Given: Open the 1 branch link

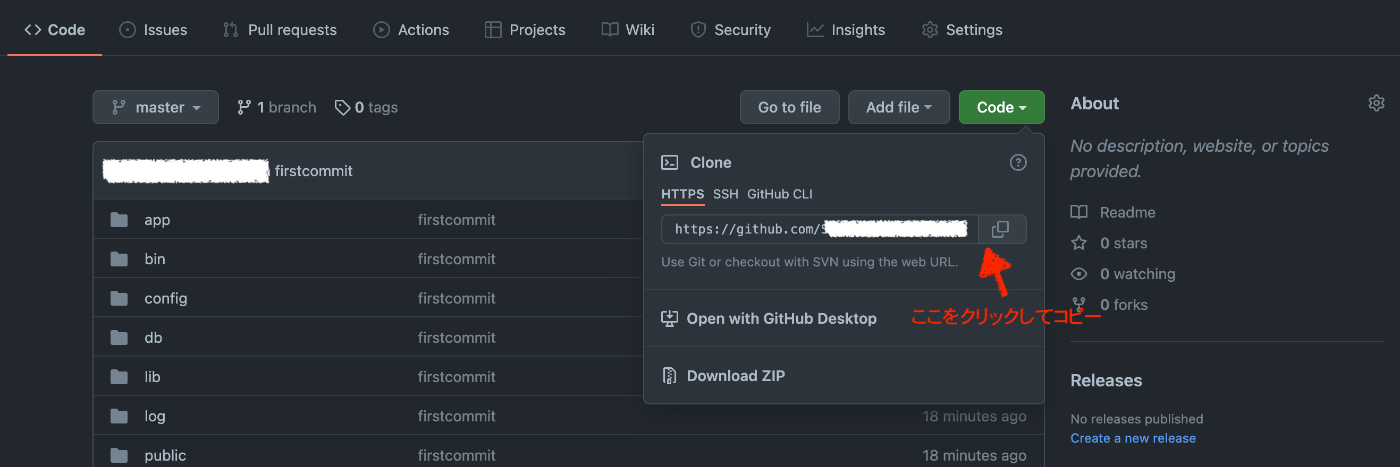Looking at the screenshot, I should coord(276,107).
